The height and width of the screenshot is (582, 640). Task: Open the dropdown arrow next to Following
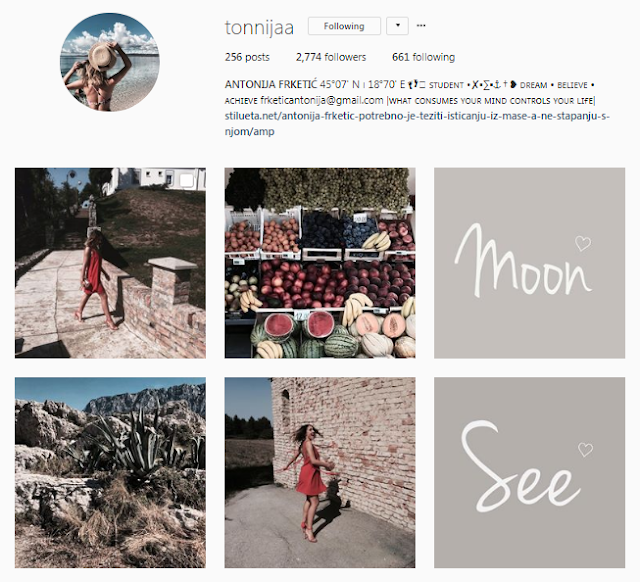398,26
